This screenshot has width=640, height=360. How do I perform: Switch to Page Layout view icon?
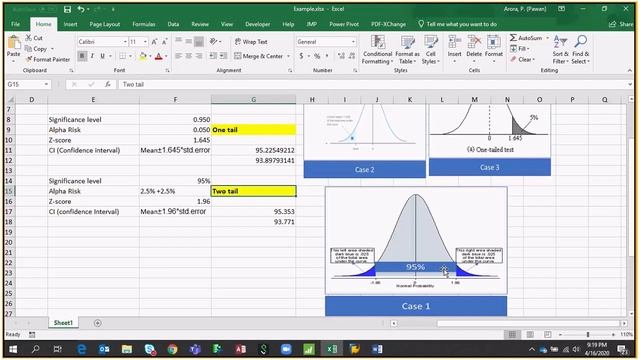pos(530,335)
